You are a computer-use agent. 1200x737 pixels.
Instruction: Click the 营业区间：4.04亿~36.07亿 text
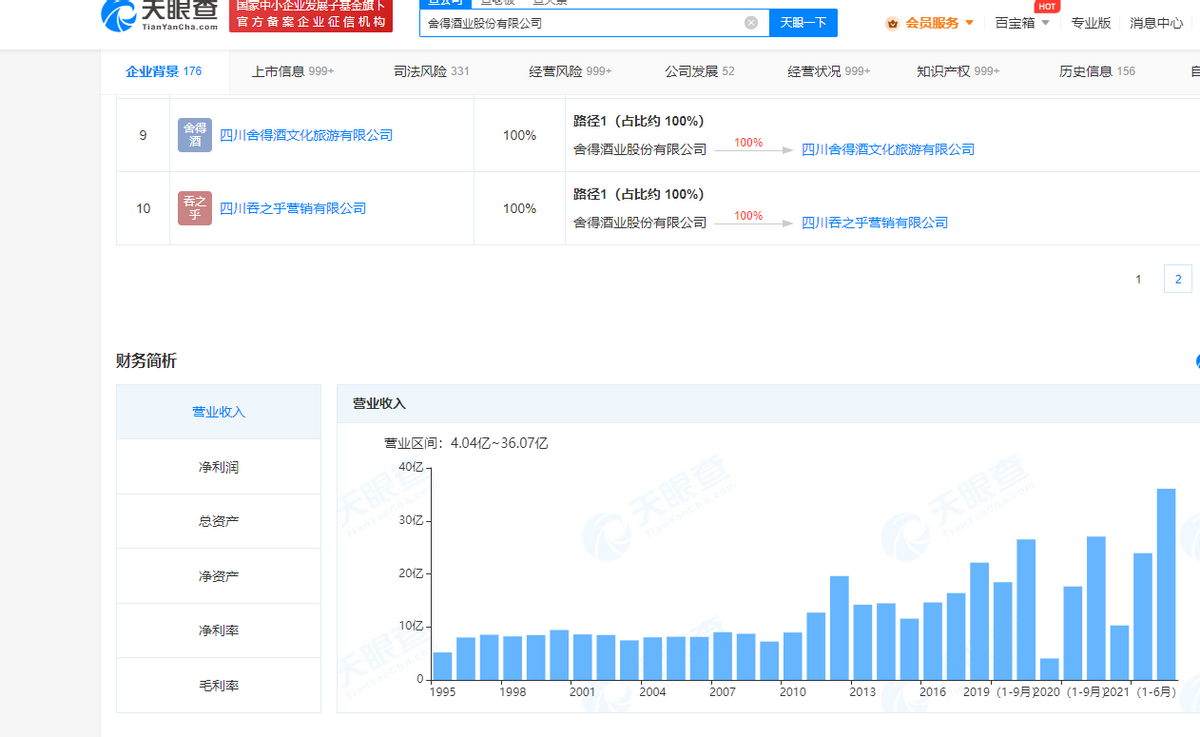coord(466,443)
